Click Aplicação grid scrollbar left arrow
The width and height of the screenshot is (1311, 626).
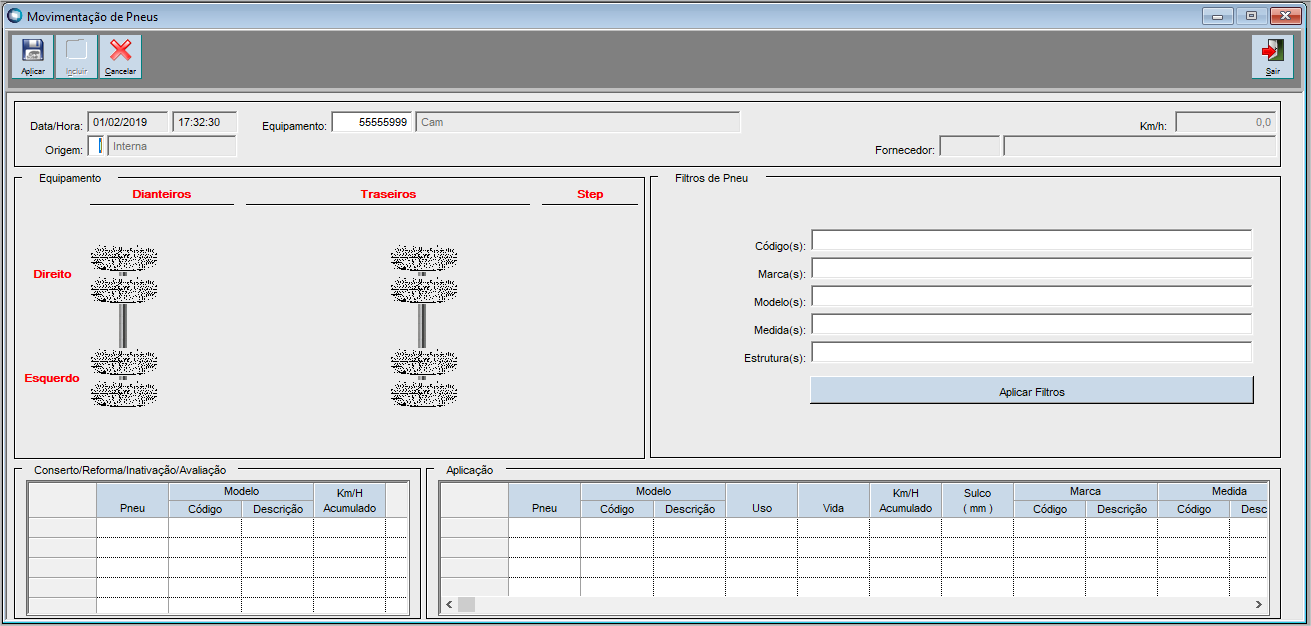pos(450,605)
